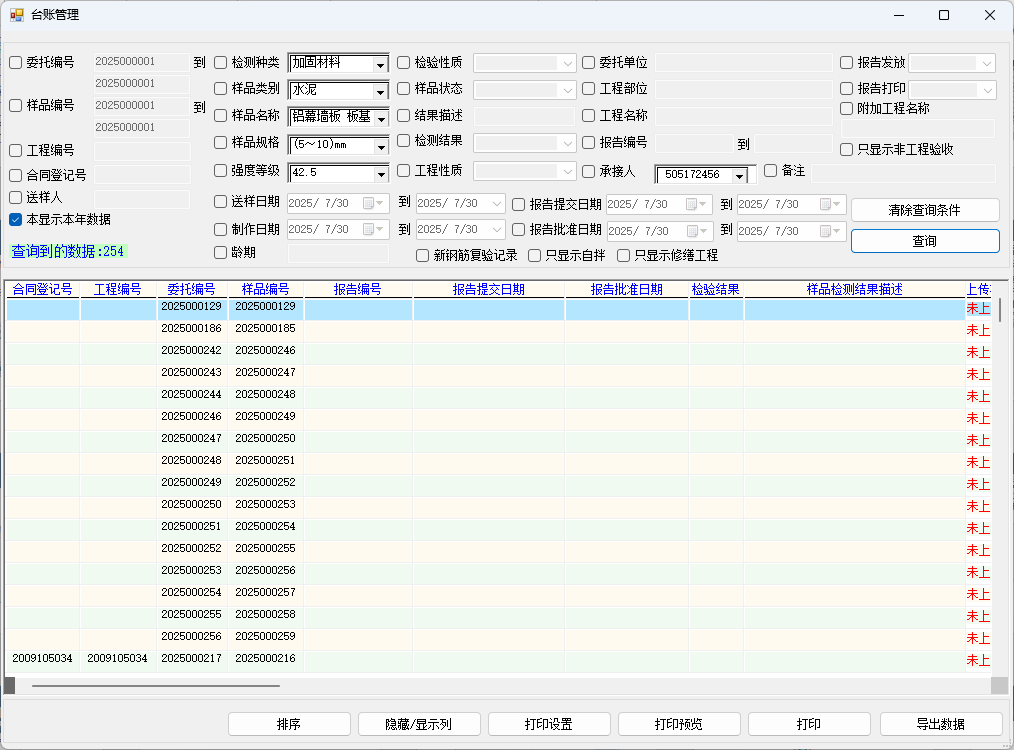This screenshot has height=750, width=1014.
Task: Uncheck the 本显示本年数据 checkbox
Action: tap(16, 220)
